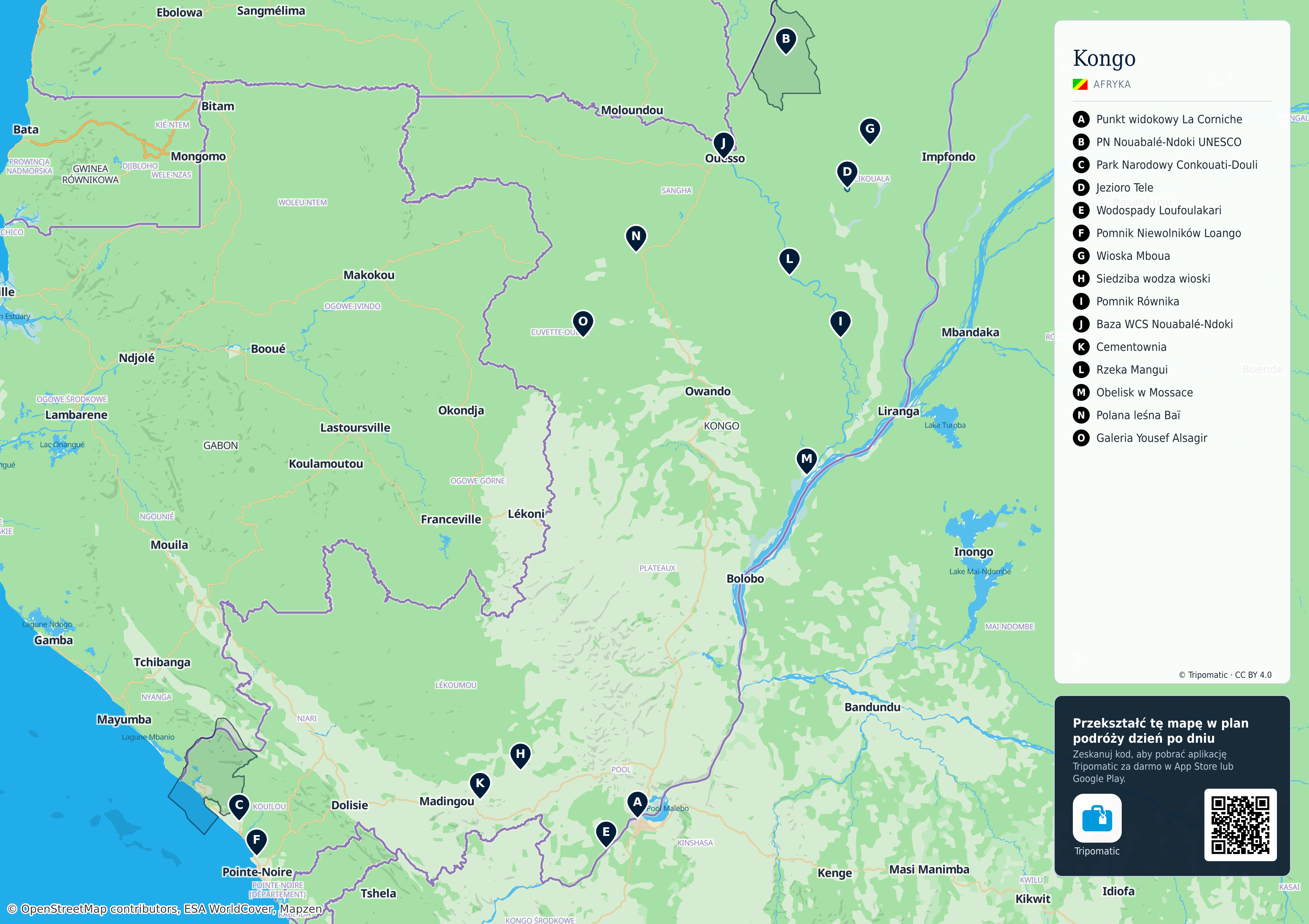Click the 'Bandundu' city label

click(x=872, y=707)
